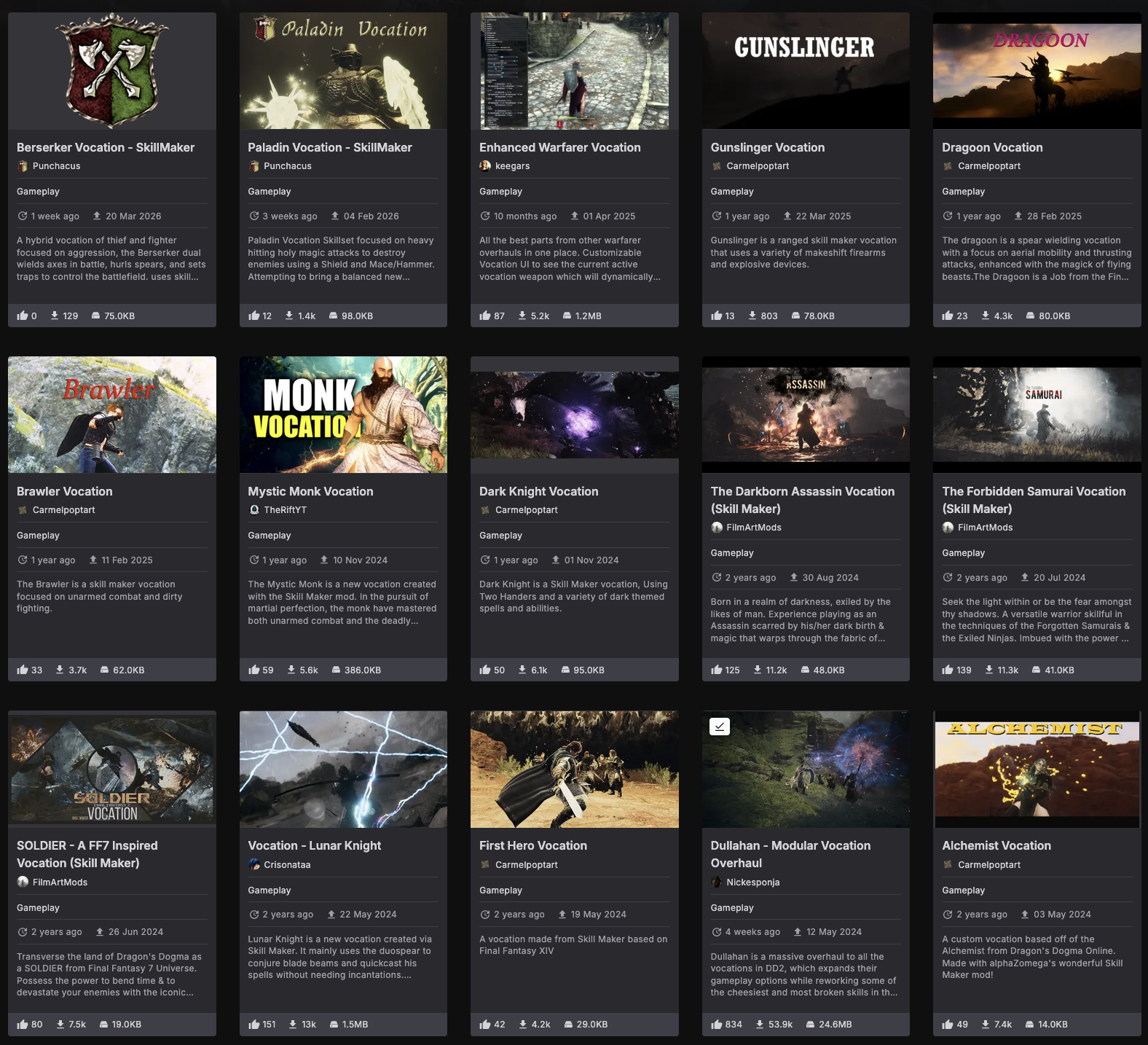Open The Forbidden Samurai Vocation title link

coord(1034,500)
